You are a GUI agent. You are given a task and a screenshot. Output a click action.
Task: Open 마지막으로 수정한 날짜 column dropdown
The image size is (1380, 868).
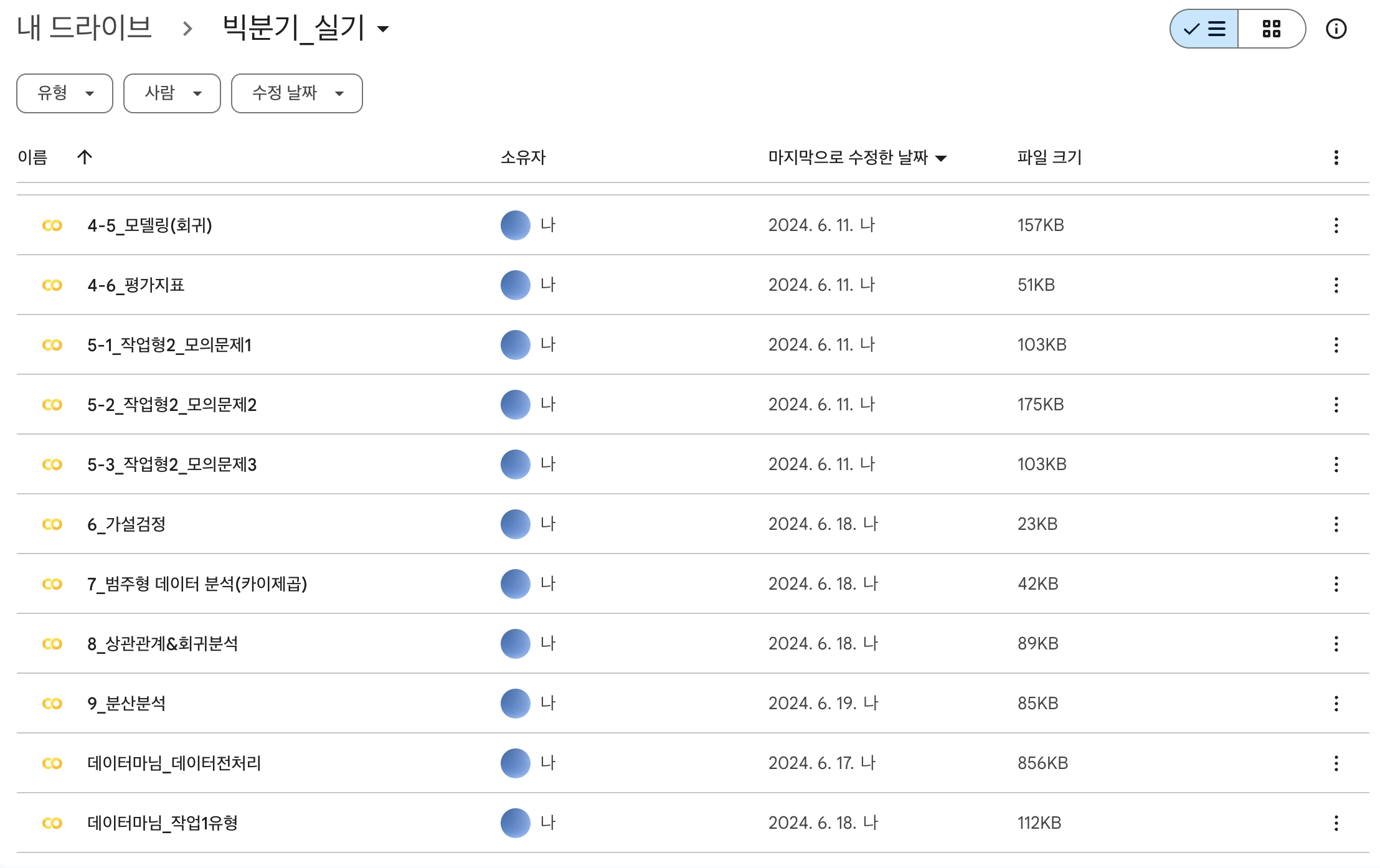[x=941, y=158]
